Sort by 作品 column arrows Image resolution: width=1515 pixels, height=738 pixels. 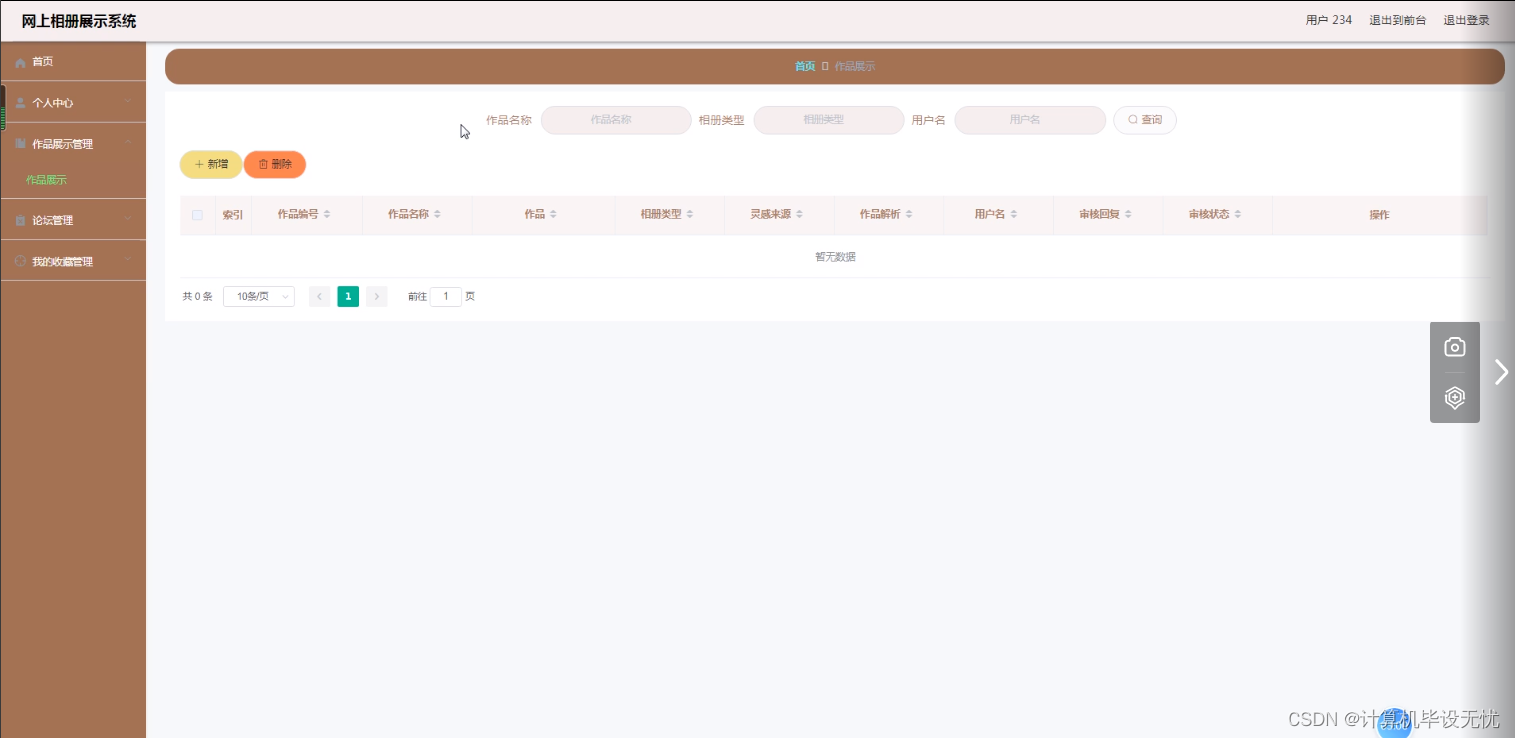[553, 215]
